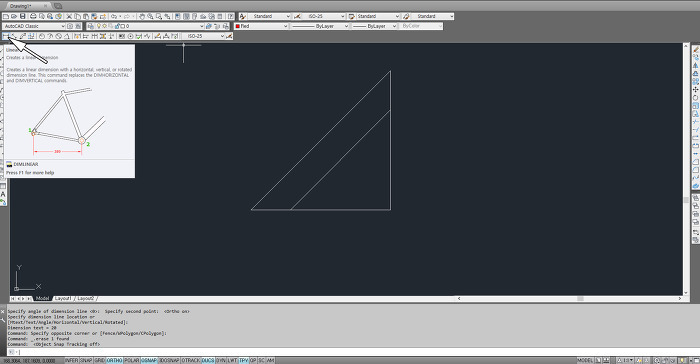Click the command line input field
Viewport: 700px width, 364px height.
(x=353, y=352)
